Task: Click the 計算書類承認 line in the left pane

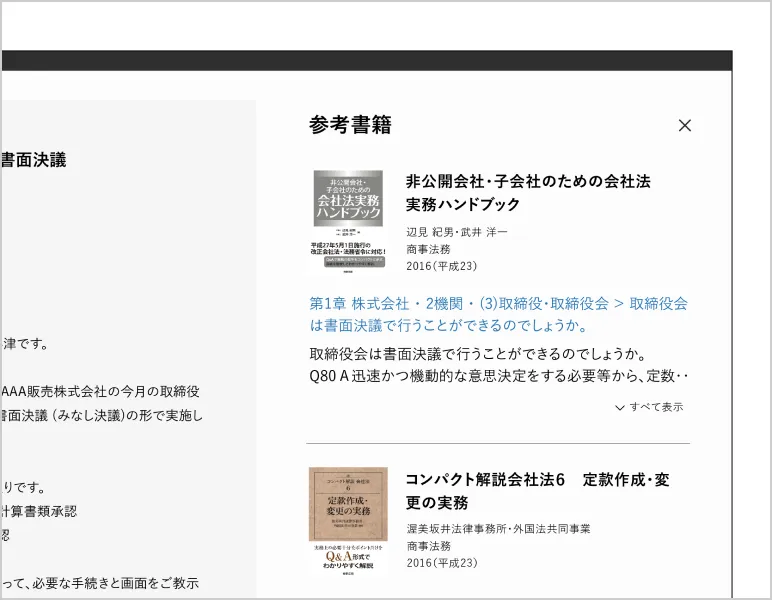Action: tap(39, 511)
